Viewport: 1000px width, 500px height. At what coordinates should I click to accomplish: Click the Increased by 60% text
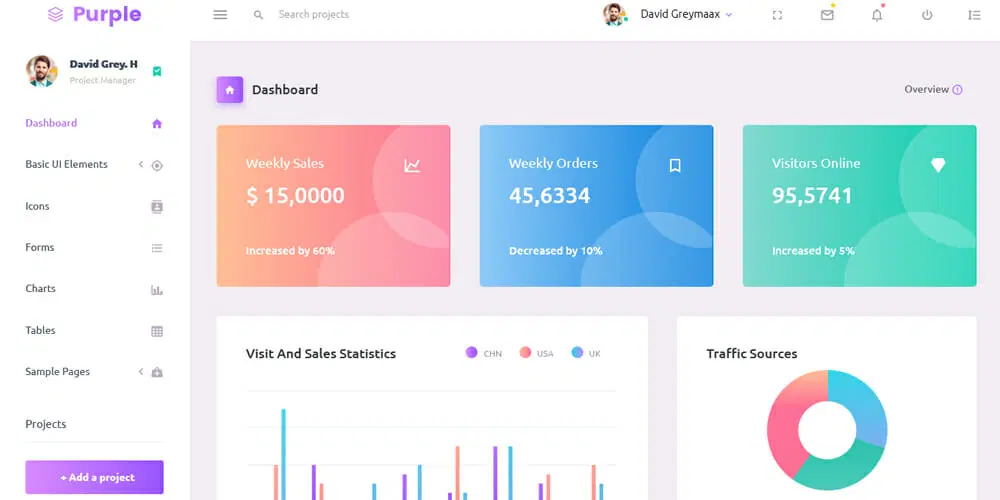pos(290,251)
